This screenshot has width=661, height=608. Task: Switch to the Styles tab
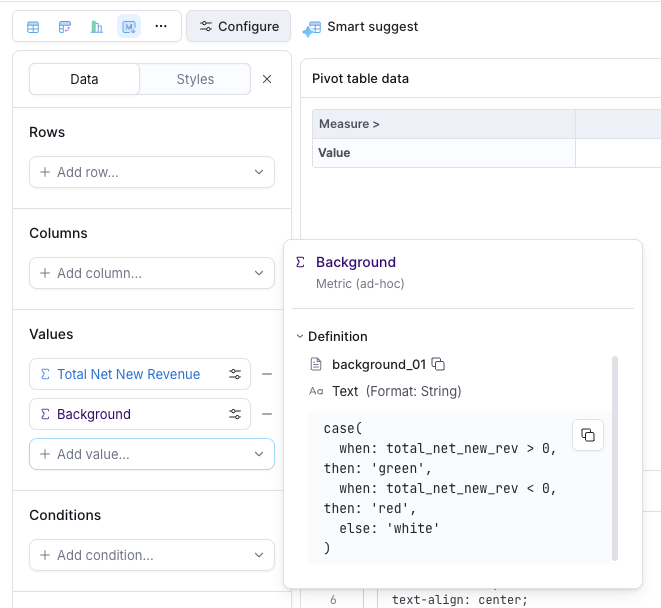[x=195, y=79]
